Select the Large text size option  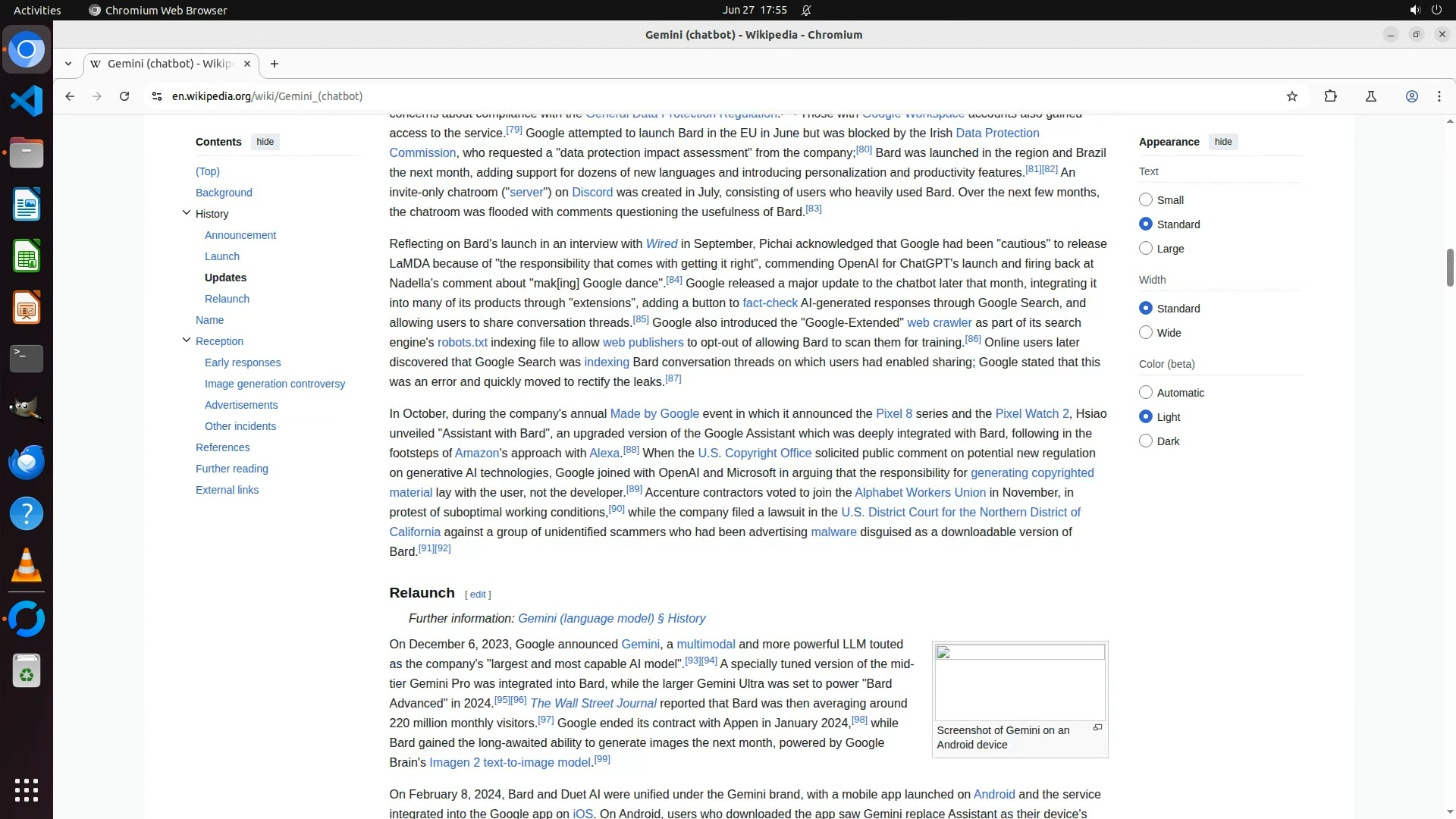pyautogui.click(x=1146, y=249)
